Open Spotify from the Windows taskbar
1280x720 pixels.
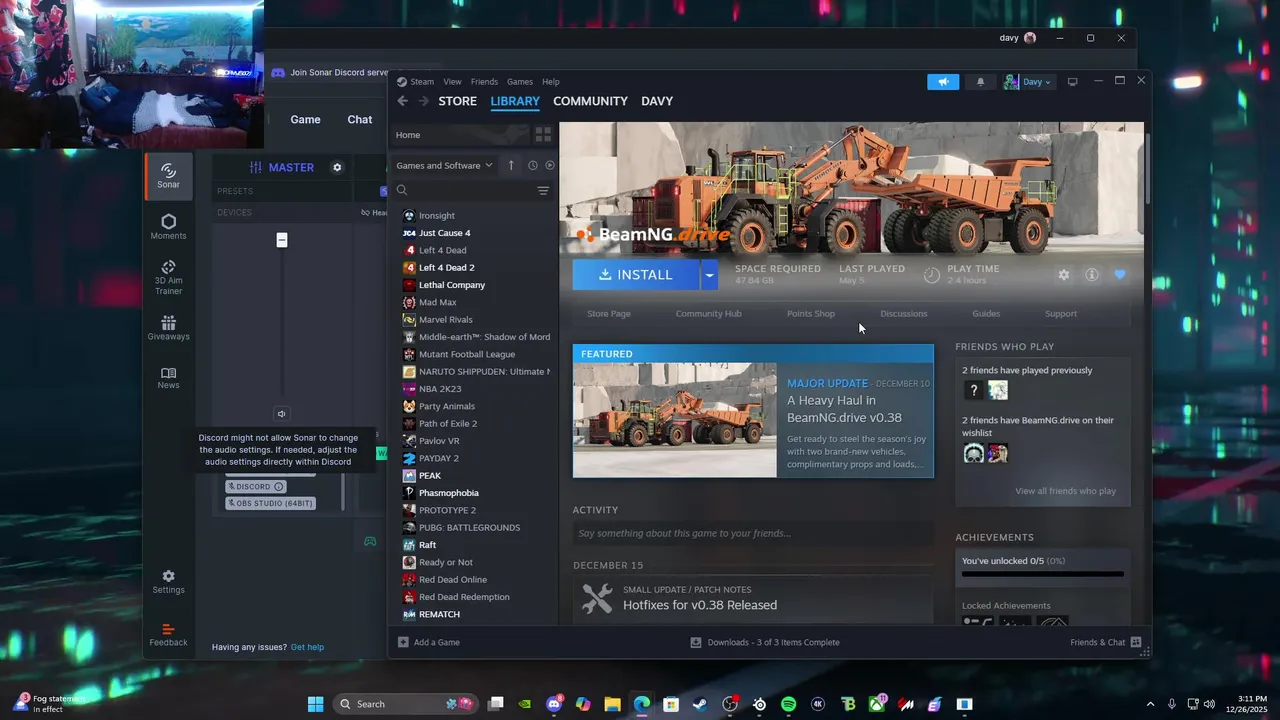[x=788, y=704]
